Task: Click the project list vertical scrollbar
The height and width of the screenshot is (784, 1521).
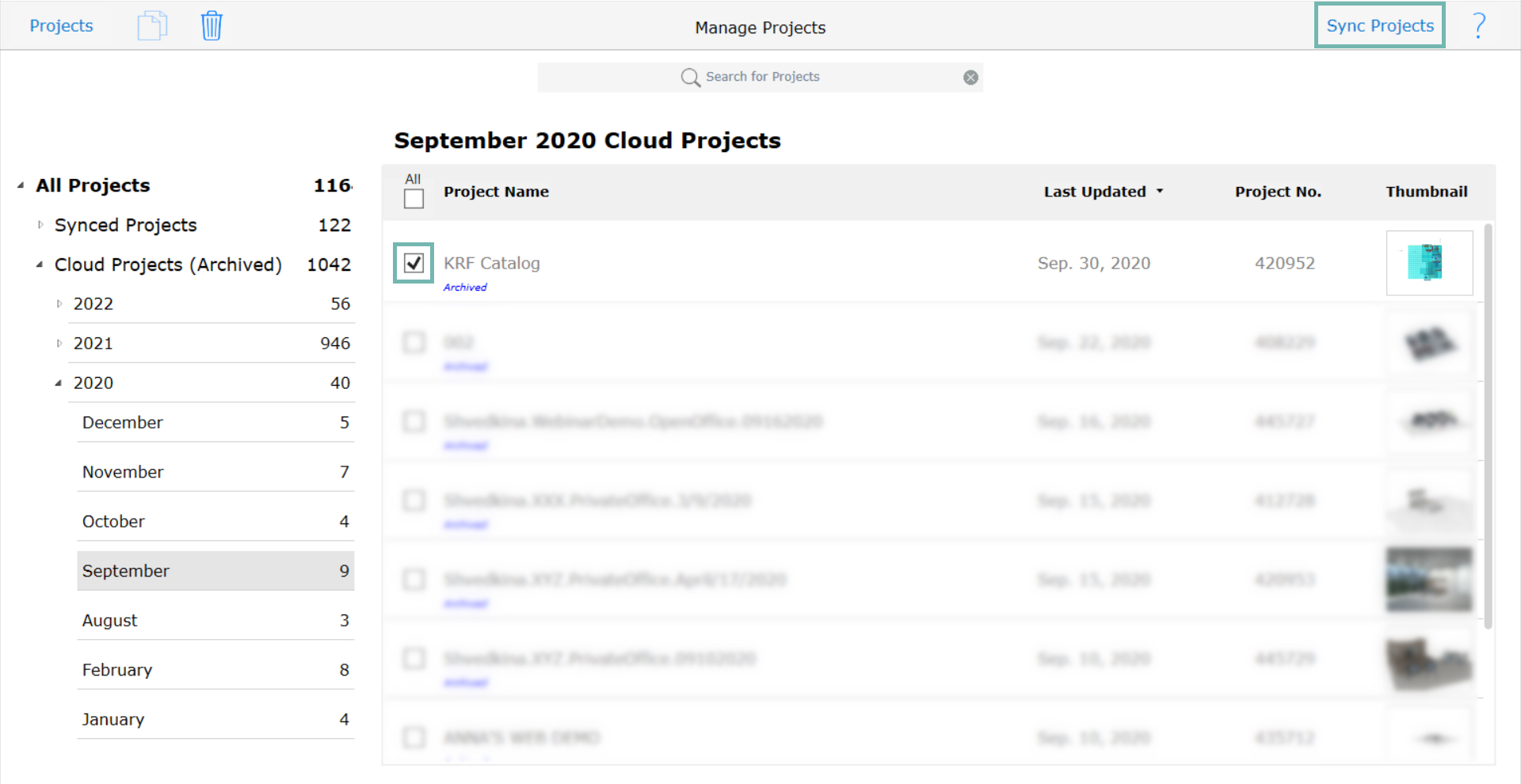Action: [1488, 428]
